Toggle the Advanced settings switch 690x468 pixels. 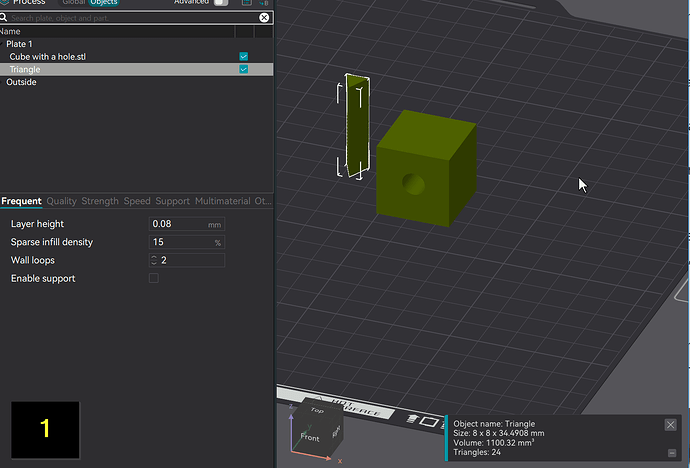tap(221, 3)
